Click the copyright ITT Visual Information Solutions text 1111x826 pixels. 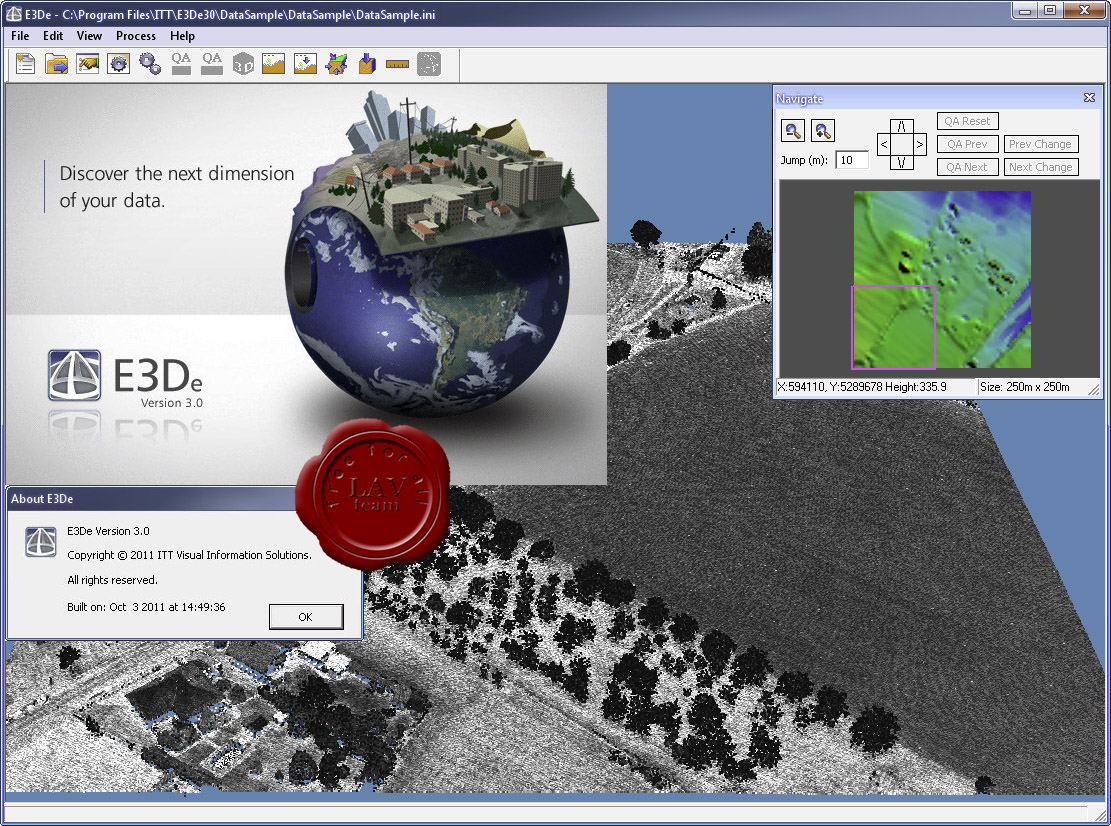(x=189, y=555)
